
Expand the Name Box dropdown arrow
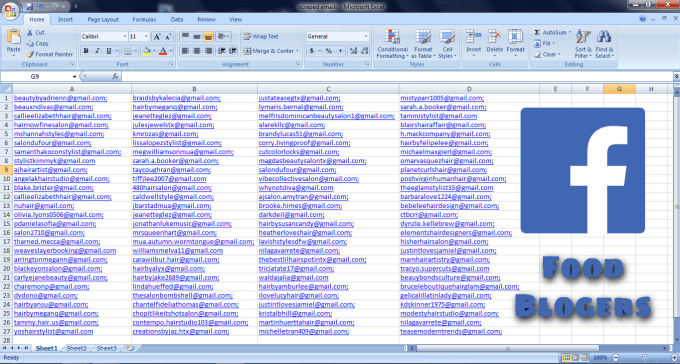pyautogui.click(x=74, y=77)
